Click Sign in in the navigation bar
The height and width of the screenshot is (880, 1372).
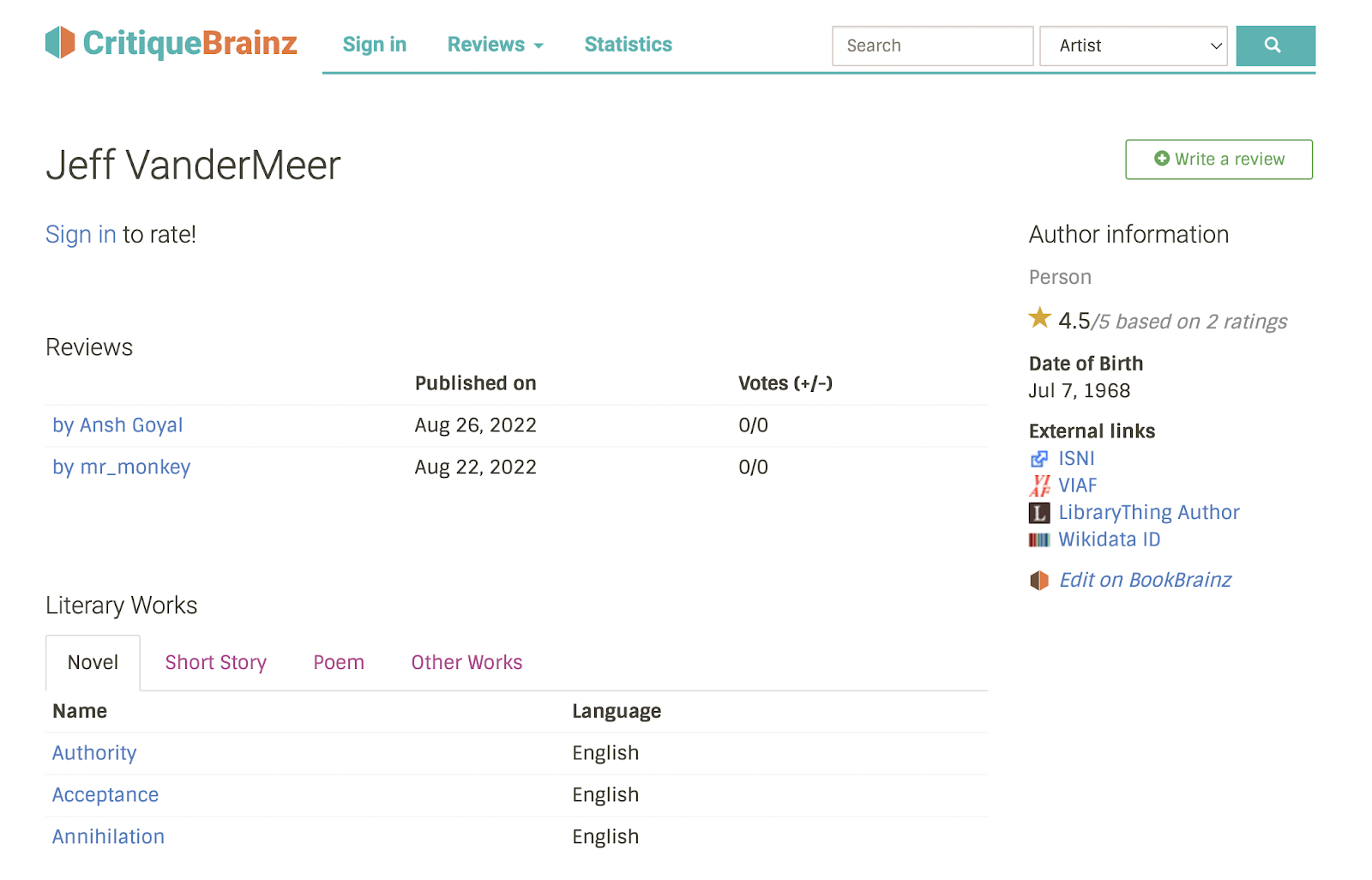pyautogui.click(x=374, y=45)
